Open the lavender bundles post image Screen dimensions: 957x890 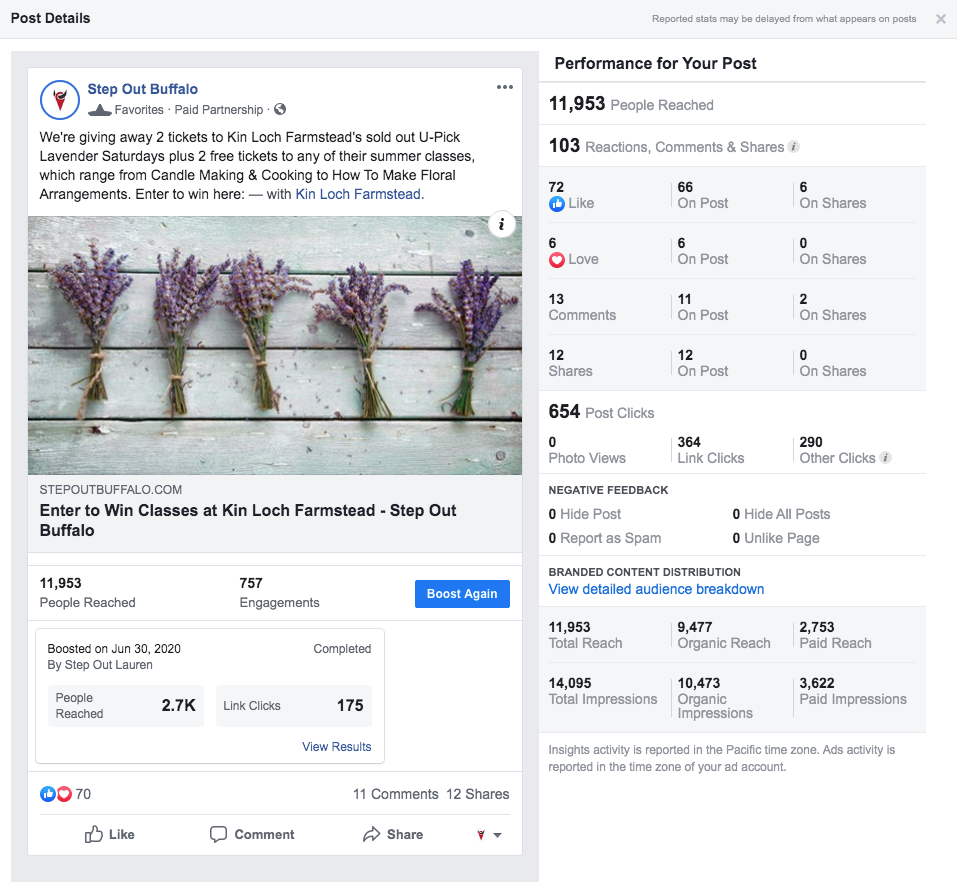point(275,346)
